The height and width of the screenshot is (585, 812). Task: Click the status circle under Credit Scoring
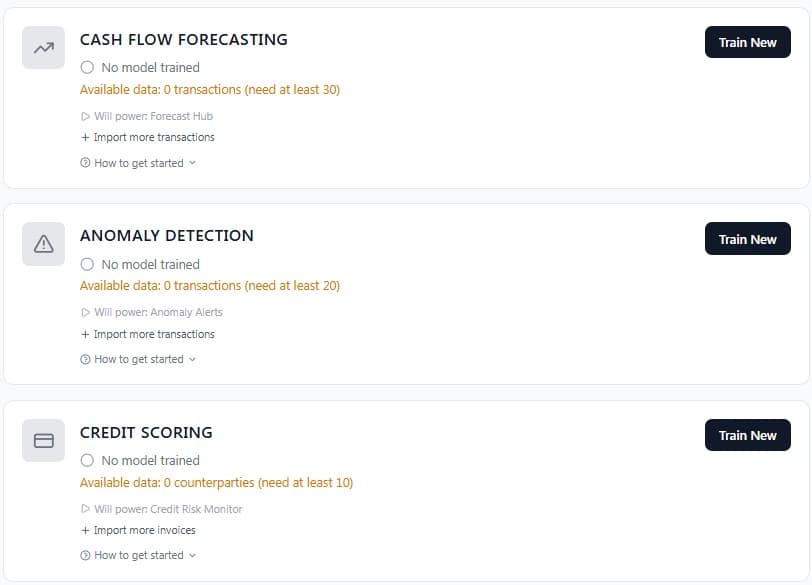pos(87,460)
